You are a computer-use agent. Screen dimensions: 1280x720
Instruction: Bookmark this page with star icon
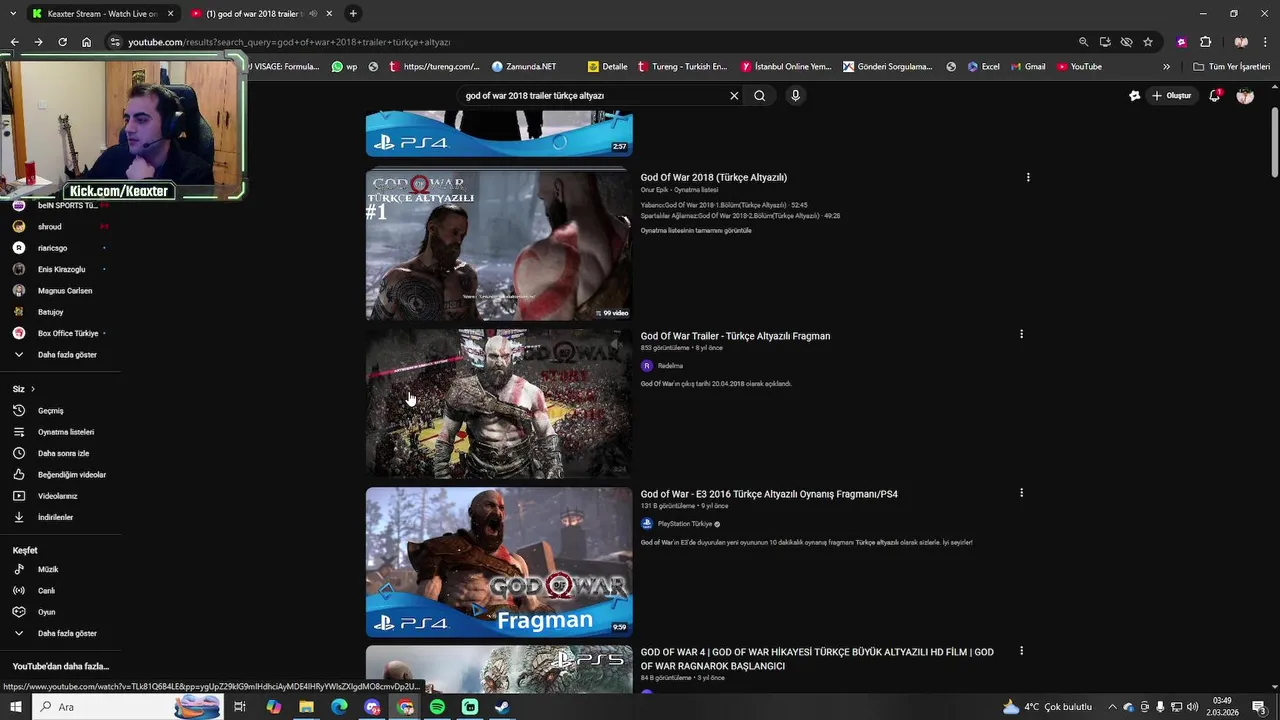1148,42
